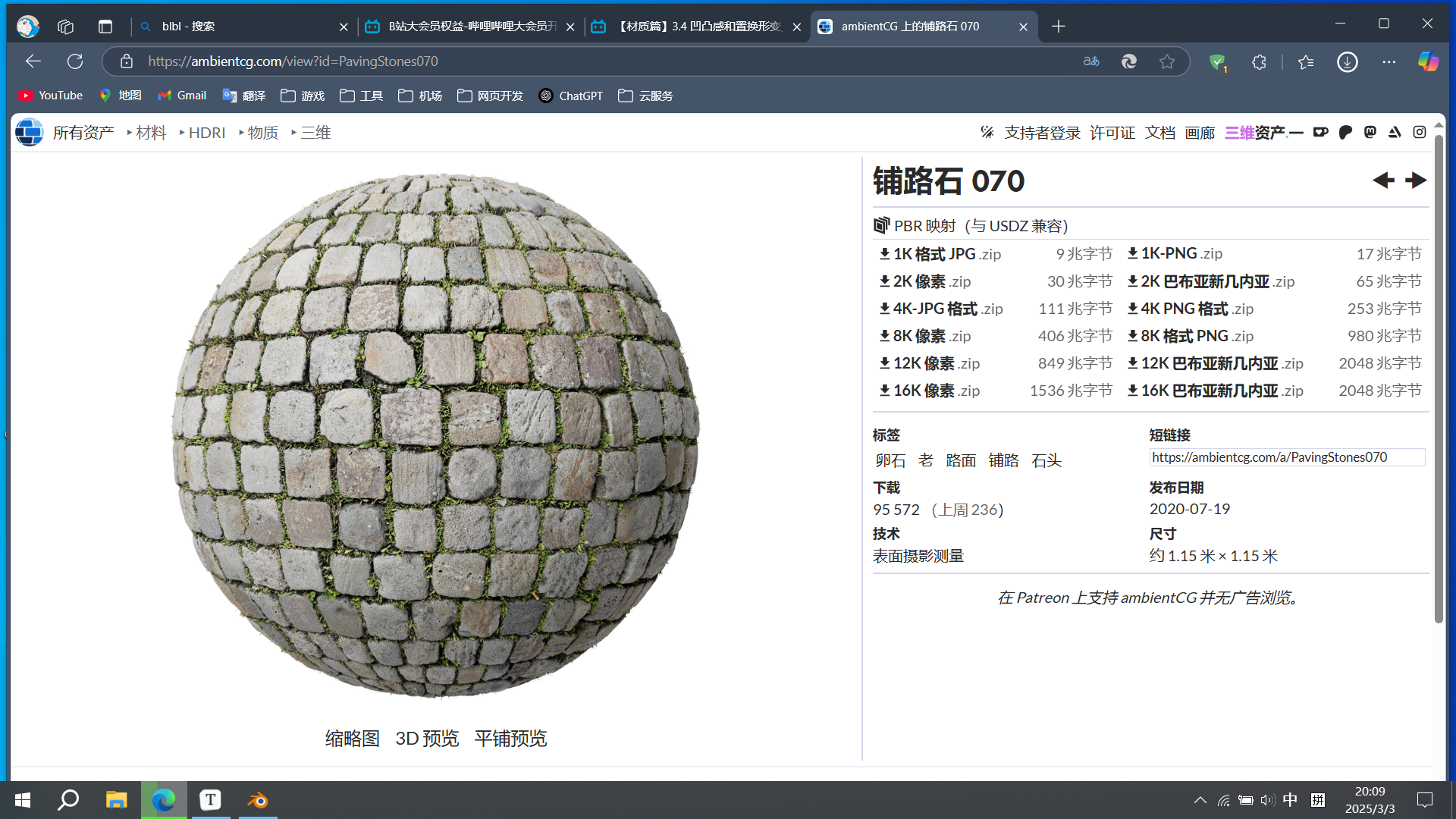The height and width of the screenshot is (819, 1456).
Task: Open the Mastodon icon
Action: coord(1370,132)
